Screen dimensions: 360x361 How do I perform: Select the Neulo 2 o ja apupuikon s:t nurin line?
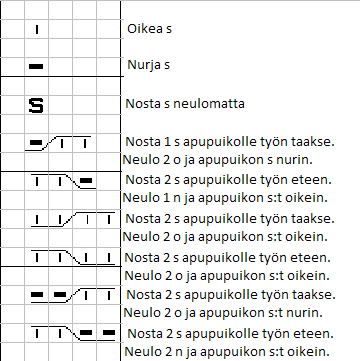[223, 313]
